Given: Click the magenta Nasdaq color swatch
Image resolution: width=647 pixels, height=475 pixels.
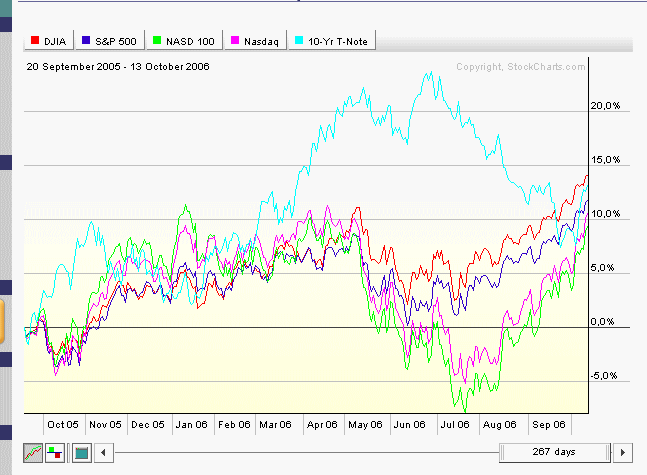Looking at the screenshot, I should pos(235,40).
